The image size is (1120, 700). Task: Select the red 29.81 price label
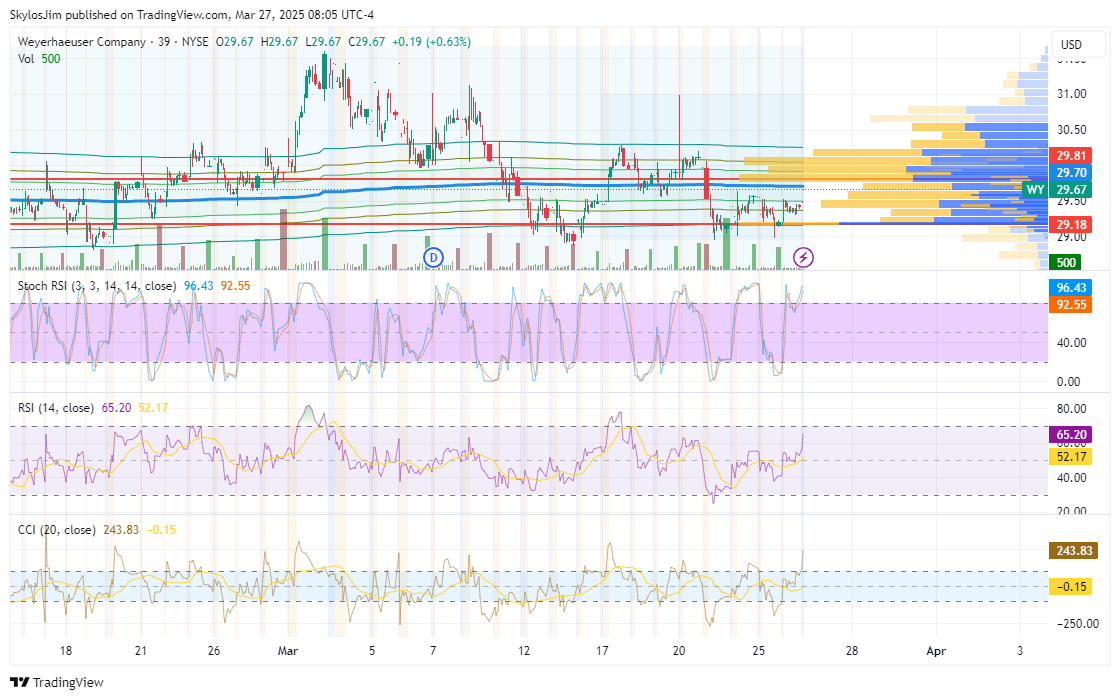1072,156
